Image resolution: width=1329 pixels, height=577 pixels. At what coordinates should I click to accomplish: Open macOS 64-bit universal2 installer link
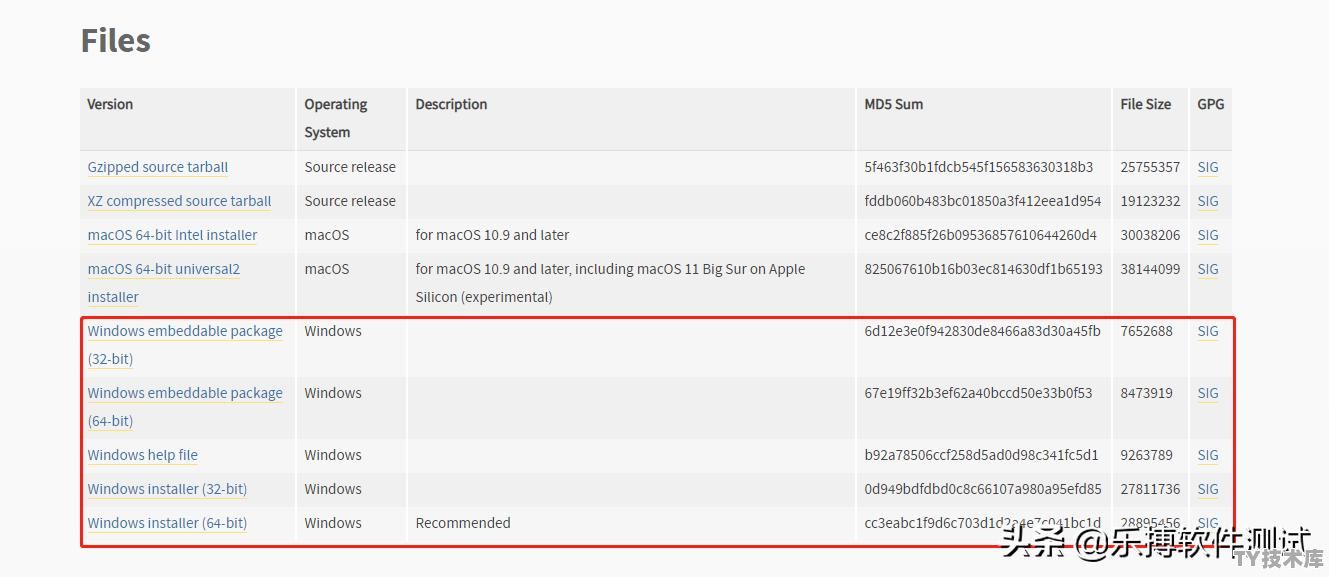click(164, 283)
